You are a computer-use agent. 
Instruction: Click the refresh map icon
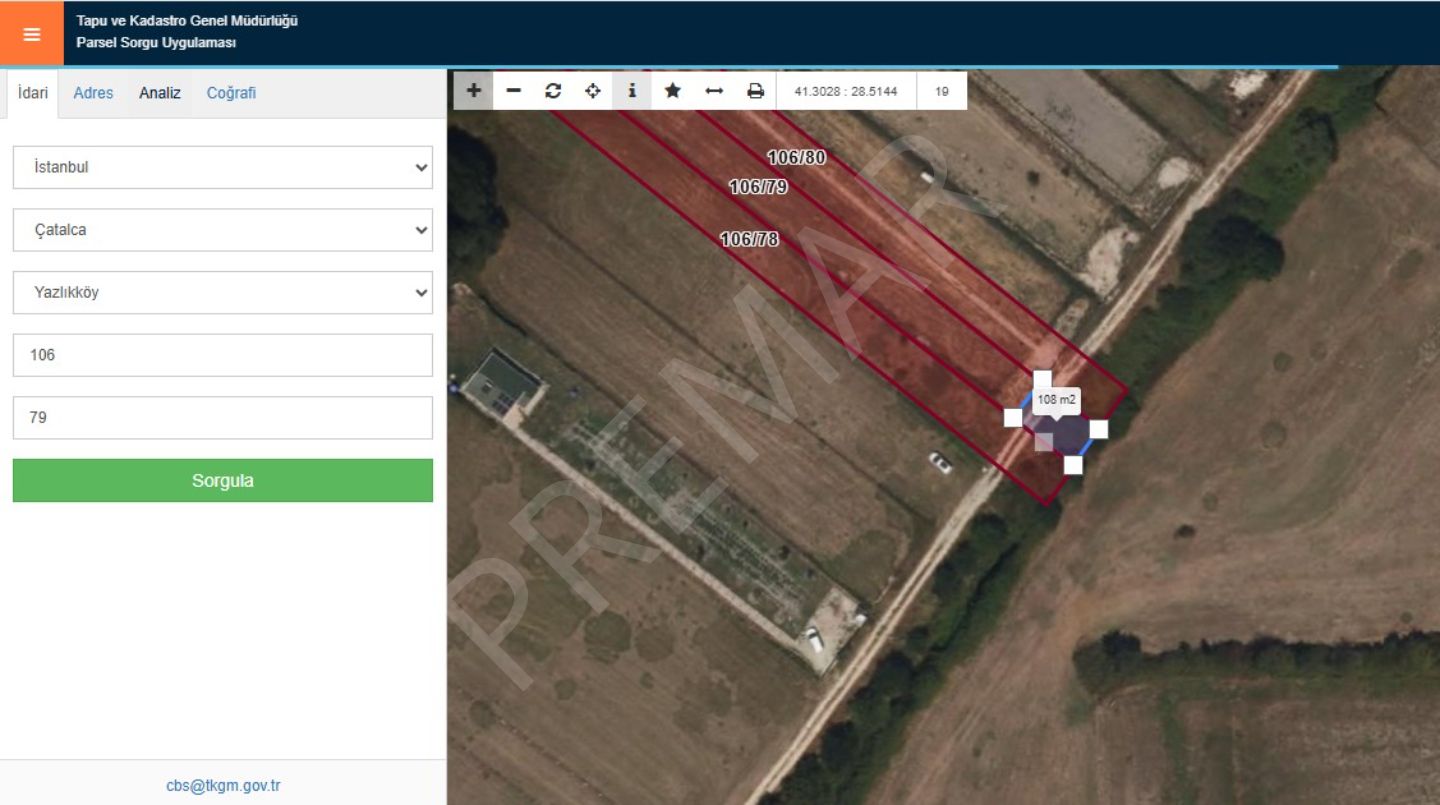553,91
